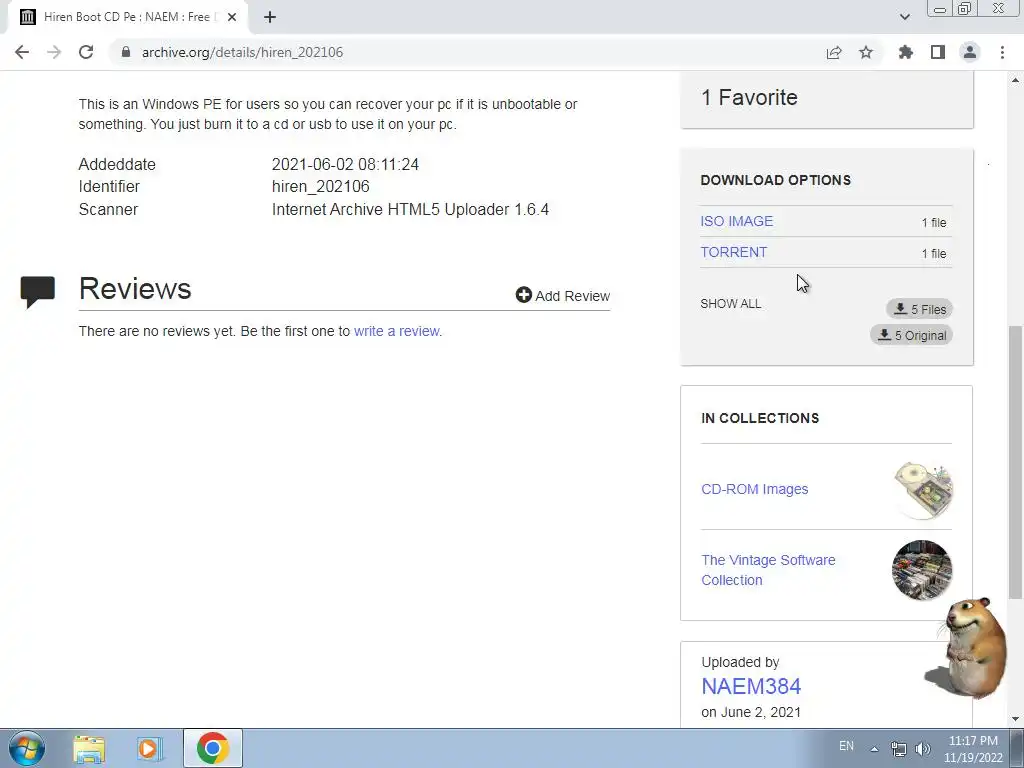Viewport: 1024px width, 768px height.
Task: Click the 5 Original download button
Action: pos(911,335)
